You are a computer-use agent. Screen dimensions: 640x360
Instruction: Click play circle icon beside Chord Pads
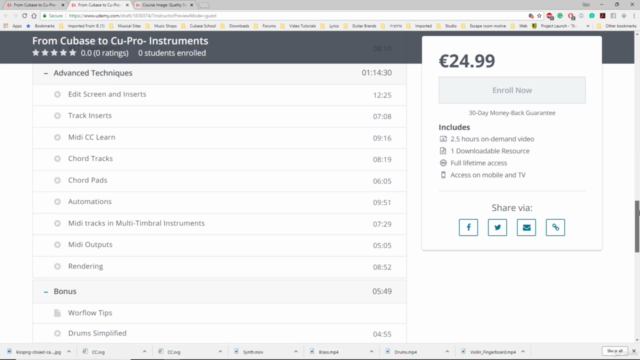point(57,180)
